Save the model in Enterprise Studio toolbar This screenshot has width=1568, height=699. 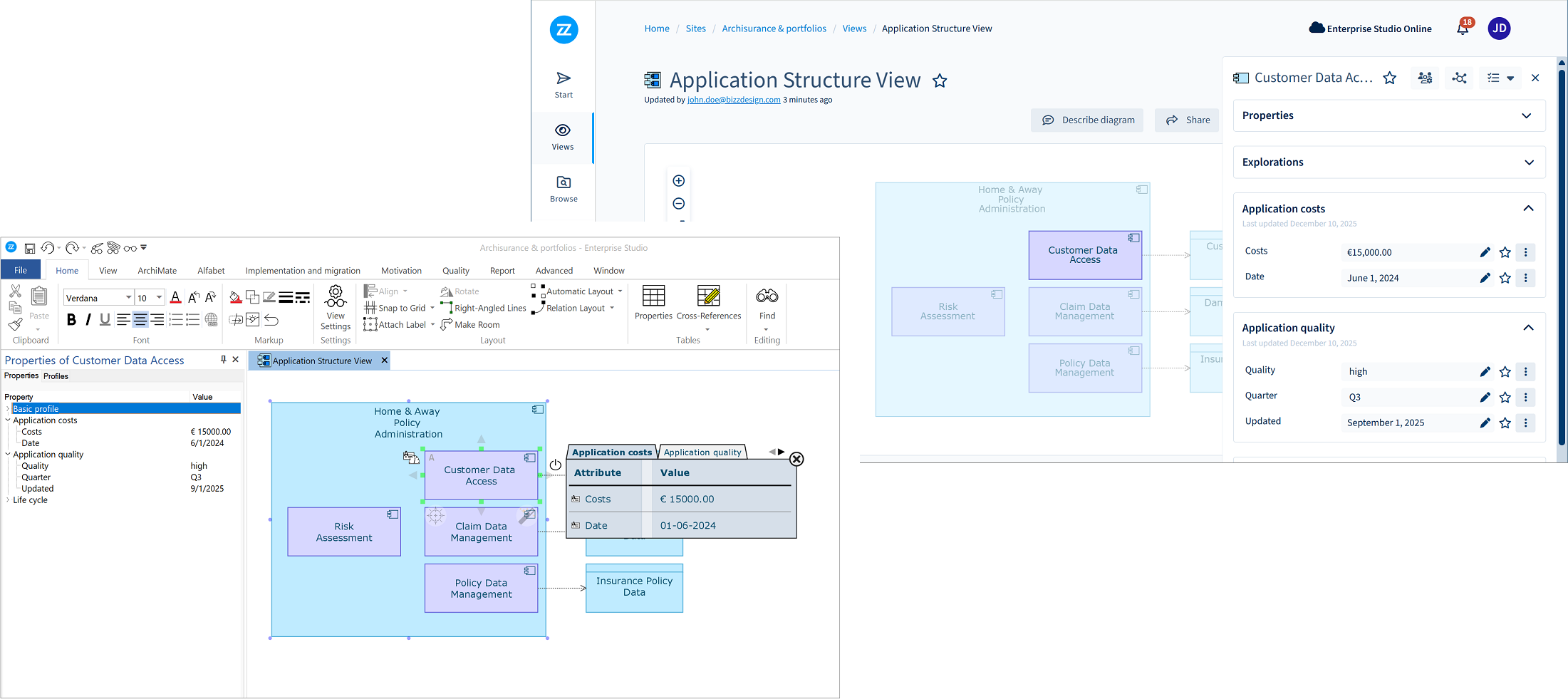[x=30, y=248]
